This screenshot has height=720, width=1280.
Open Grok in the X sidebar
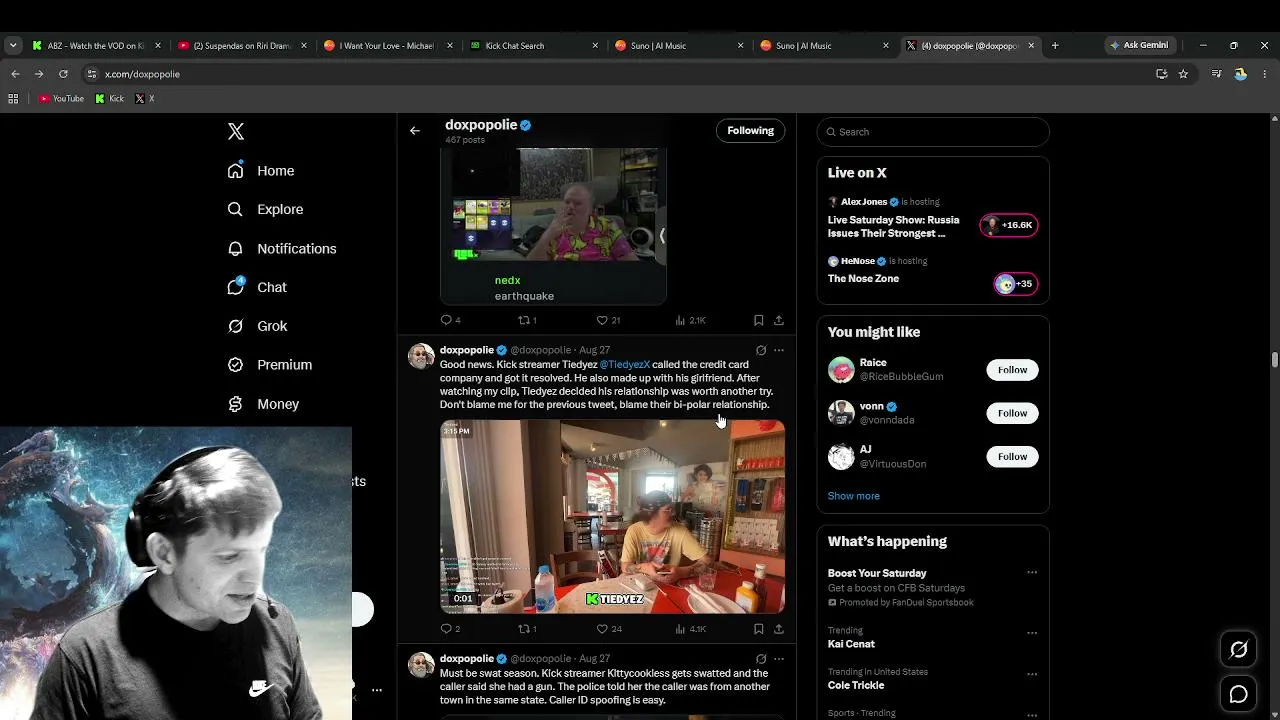pyautogui.click(x=257, y=326)
